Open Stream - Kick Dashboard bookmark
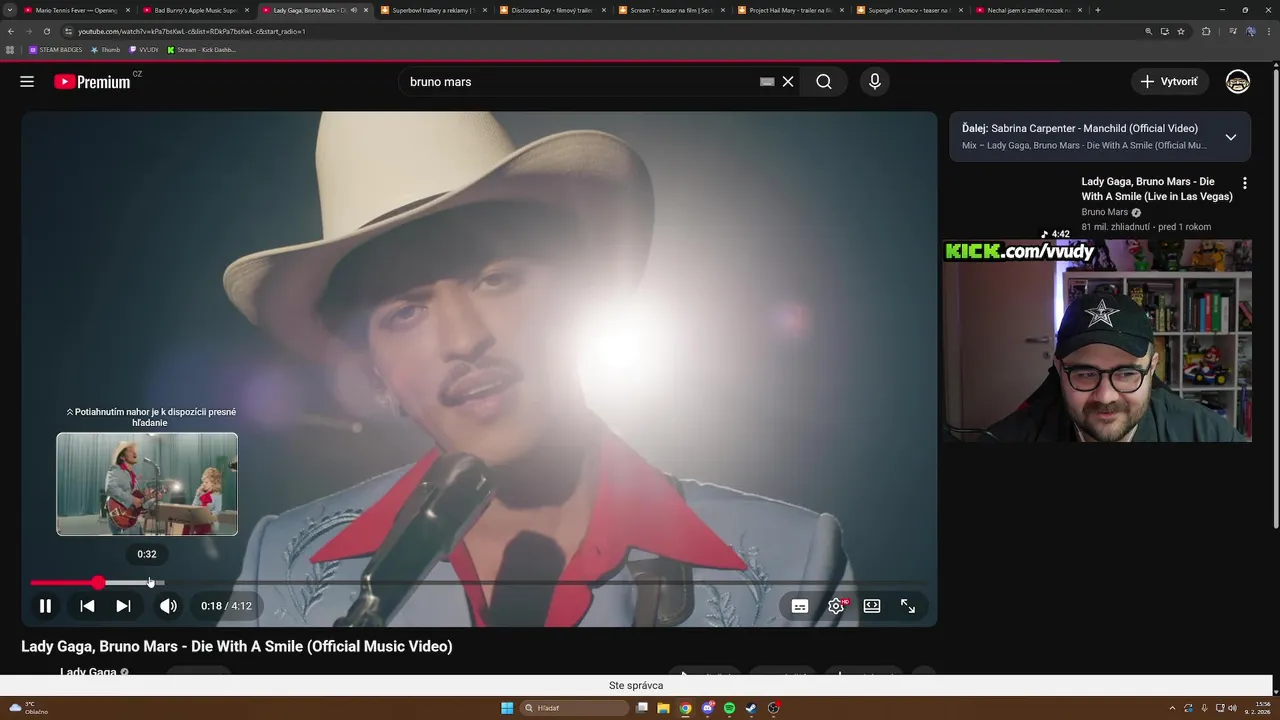The image size is (1280, 720). point(202,49)
